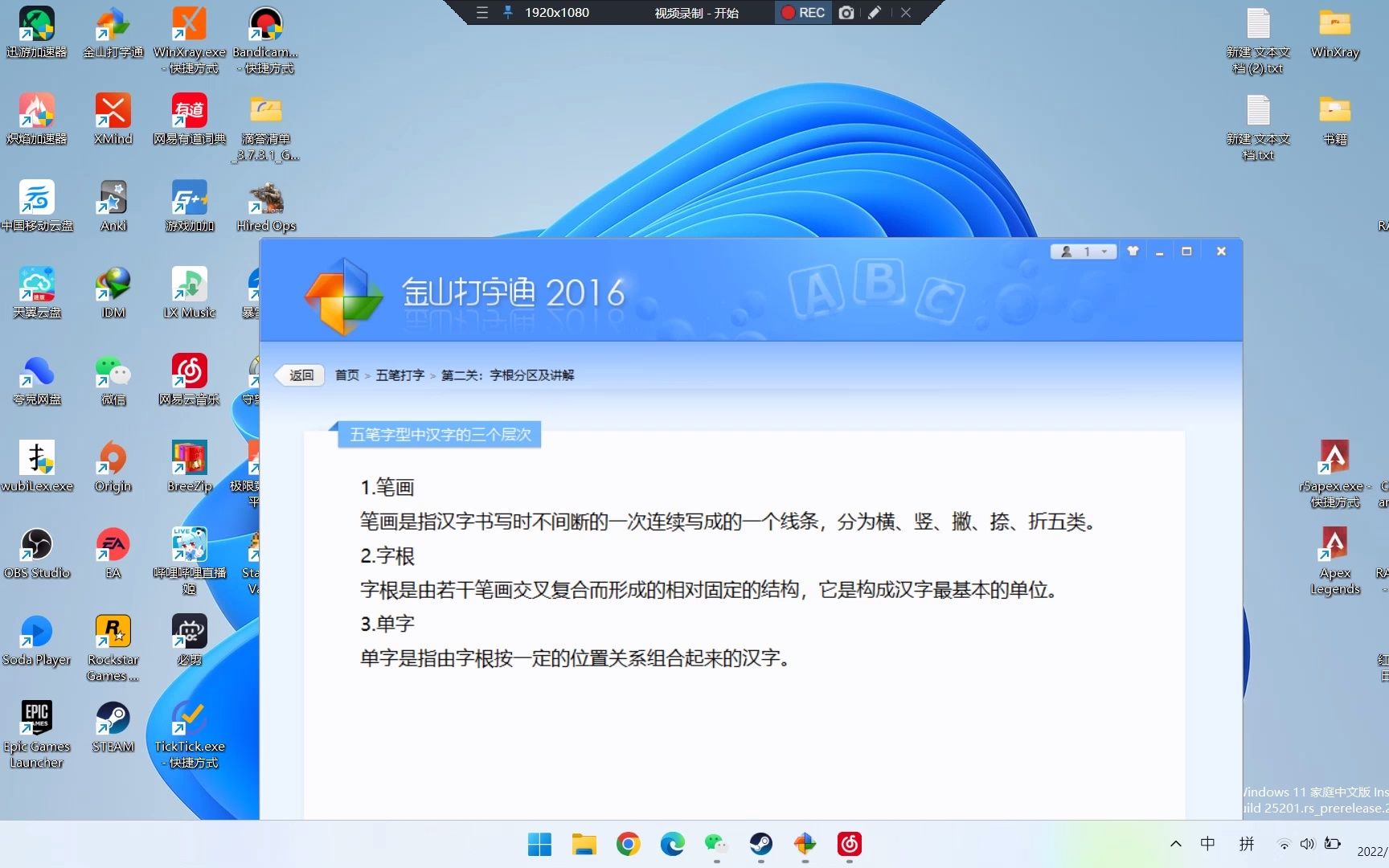Select the OBS Studio desktop icon
1389x868 pixels.
37,553
